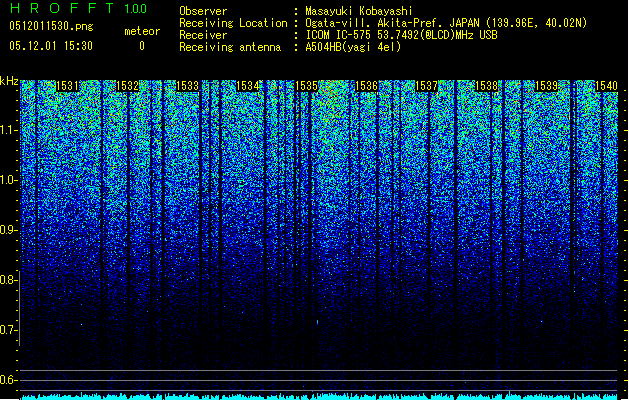Click the 1539 time marker

[546, 86]
